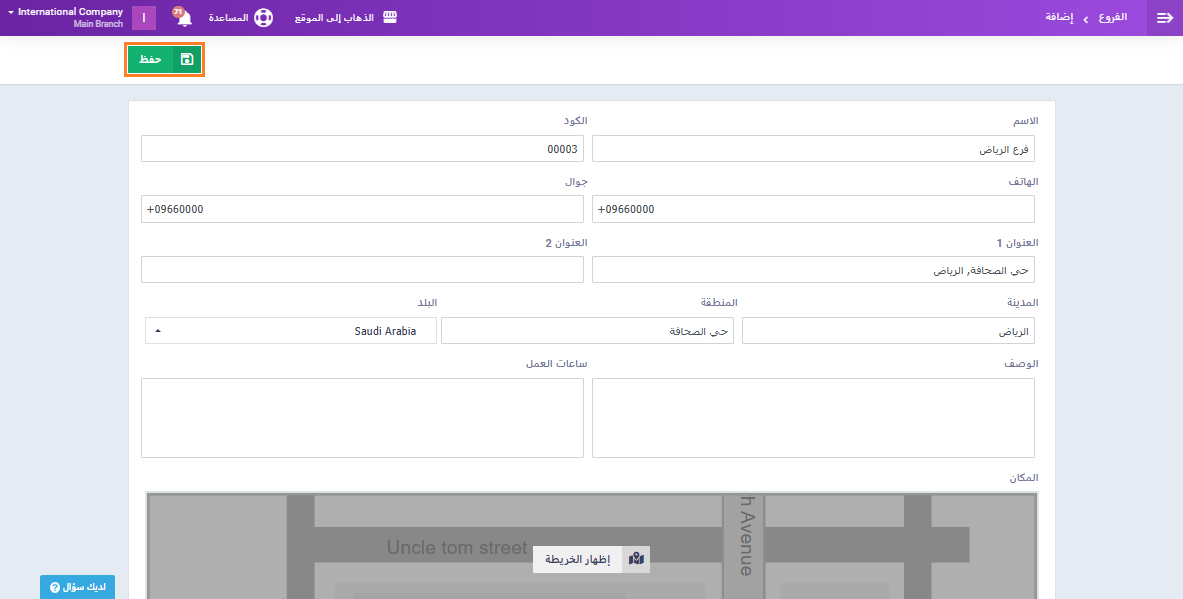Click the question mark chat icon
1183x599 pixels.
coord(55,587)
